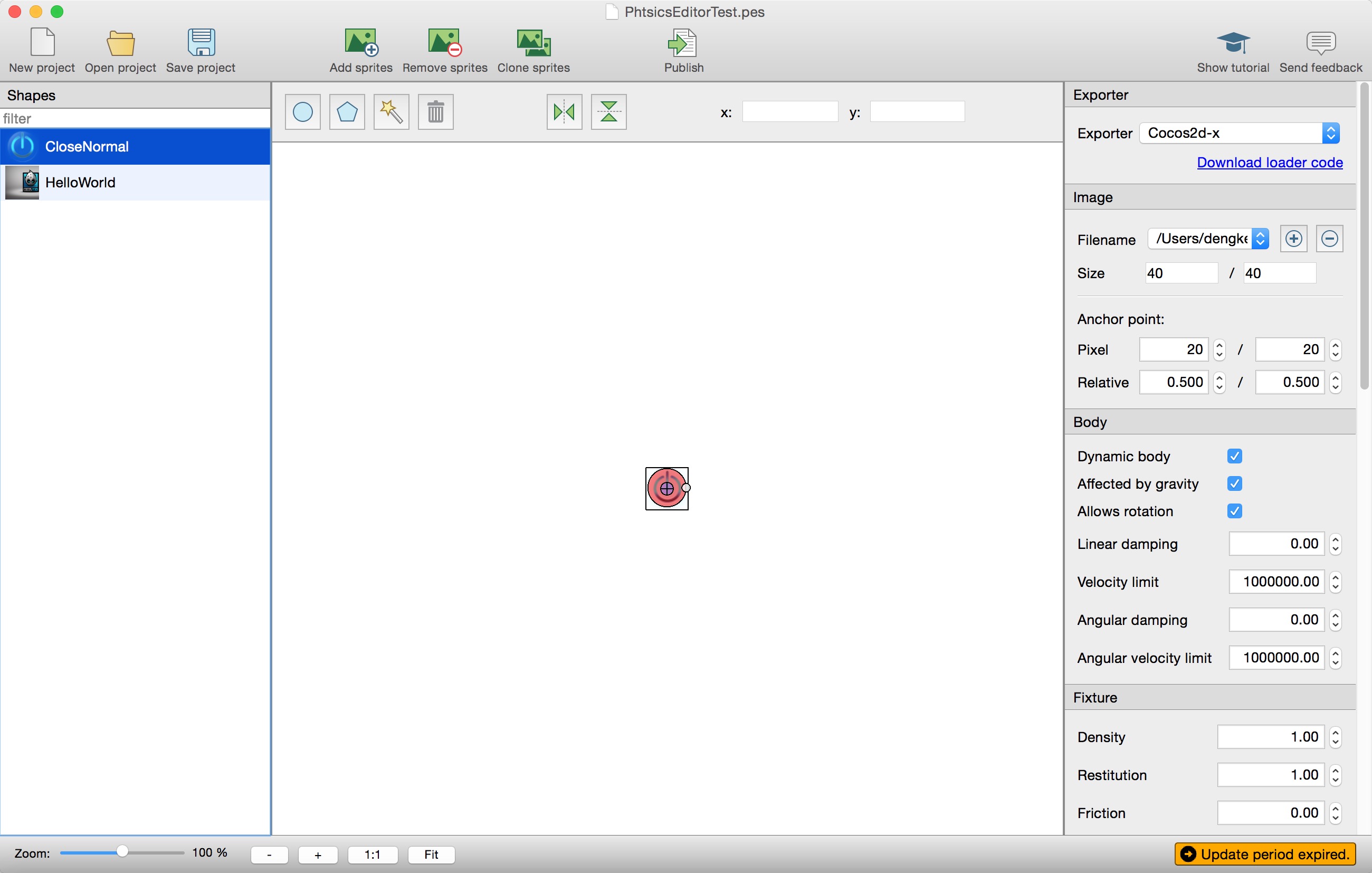Click the anchor point crosshair in canvas
Viewport: 1372px width, 873px height.
click(666, 489)
